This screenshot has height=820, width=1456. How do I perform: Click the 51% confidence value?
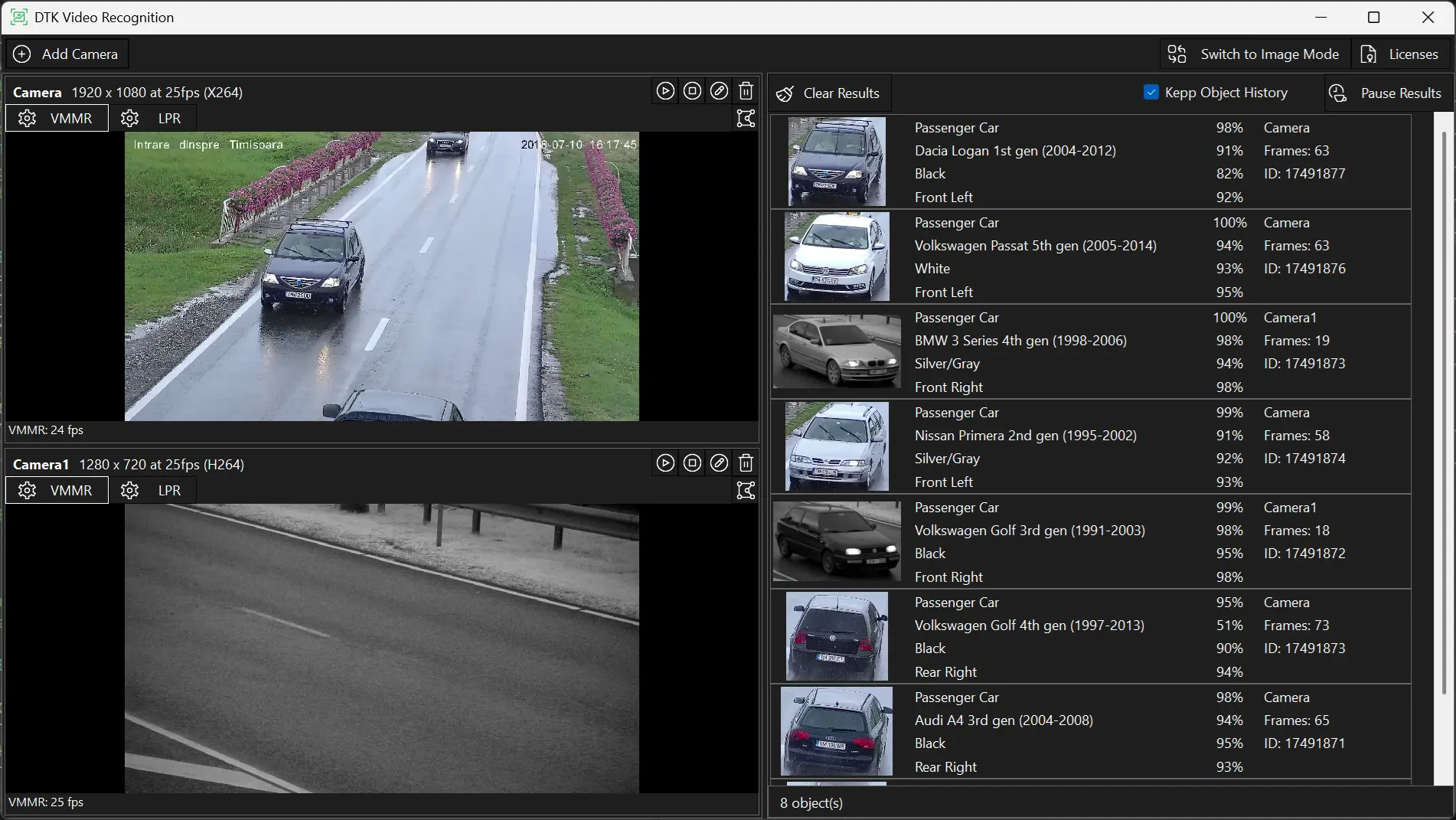[x=1229, y=626]
